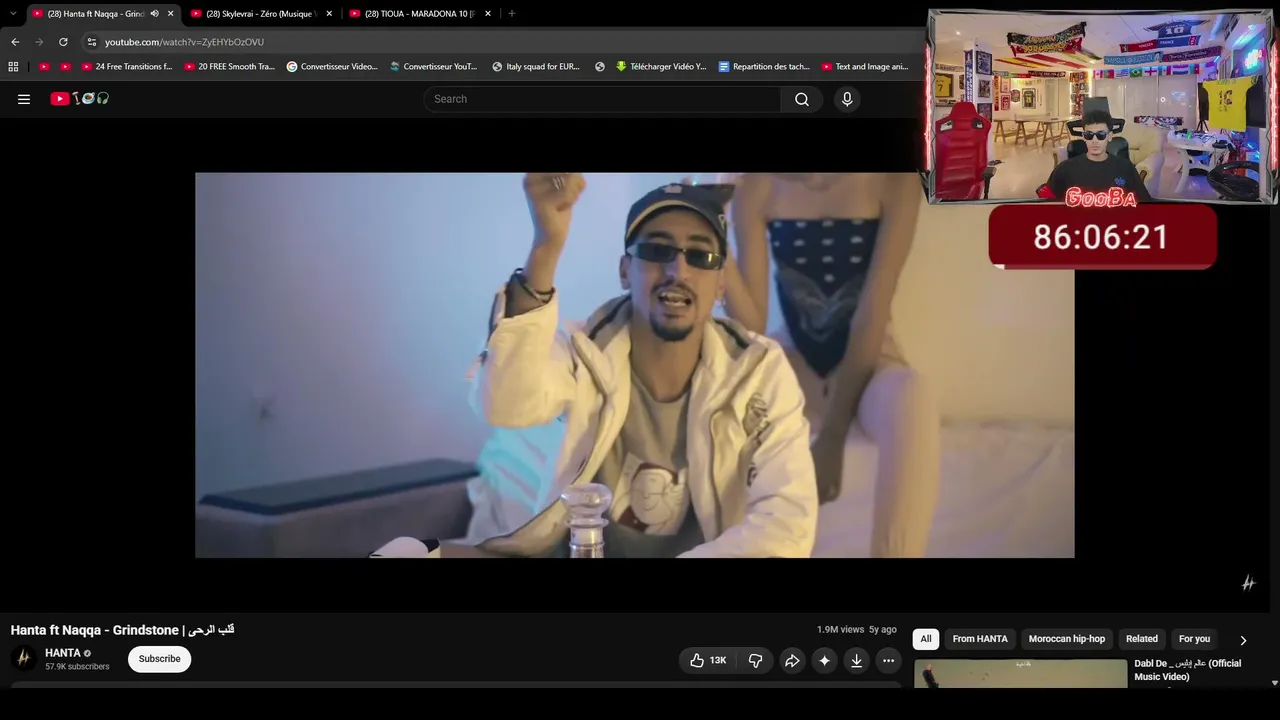This screenshot has height=720, width=1280.
Task: View site information icon in address bar
Action: [91, 42]
